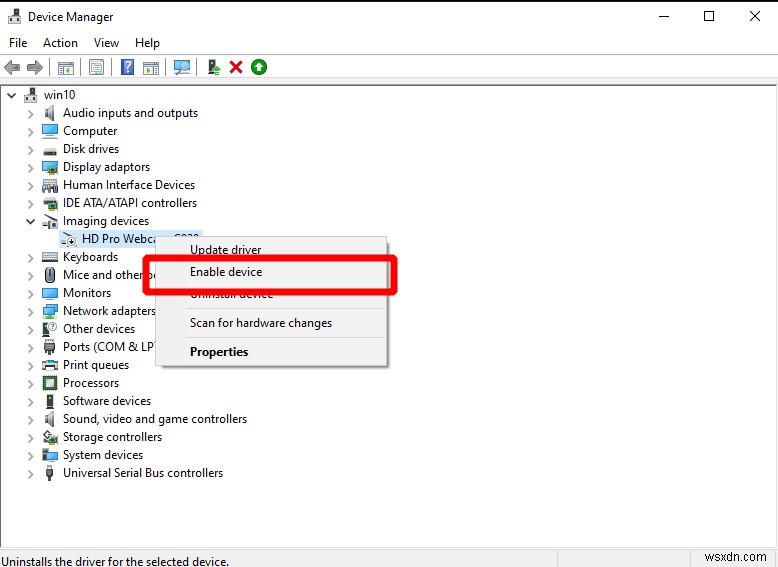Screen dimensions: 778x567
Task: Expand the System devices category
Action: 30,456
